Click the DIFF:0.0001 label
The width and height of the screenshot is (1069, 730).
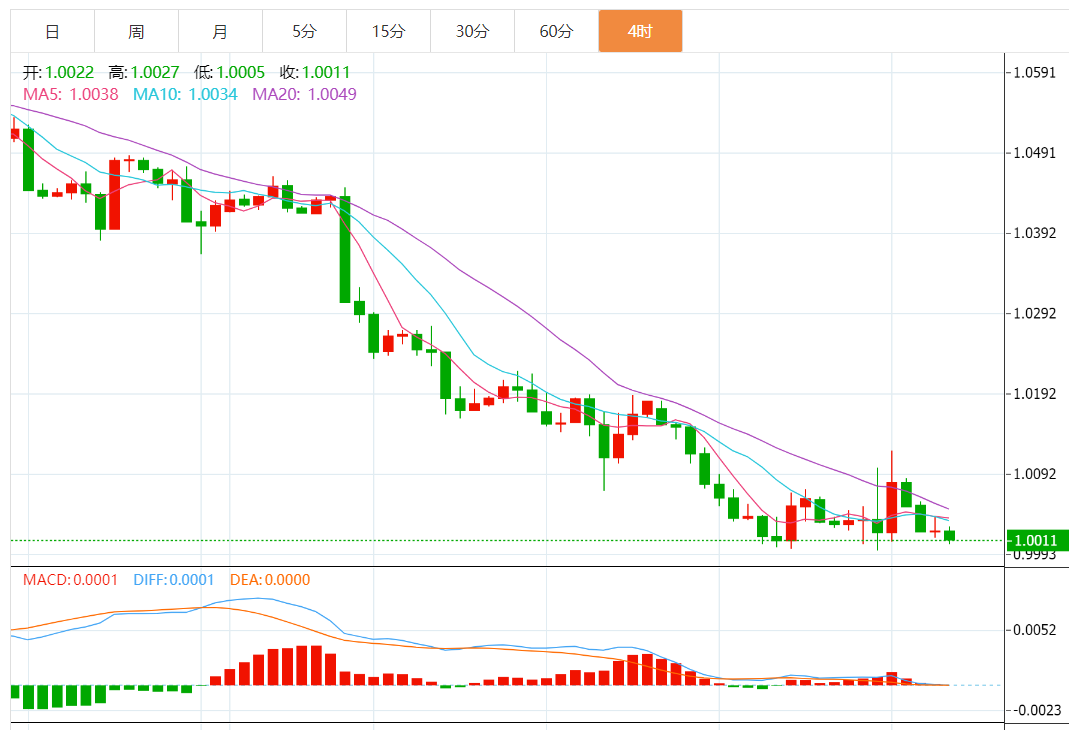[x=174, y=580]
